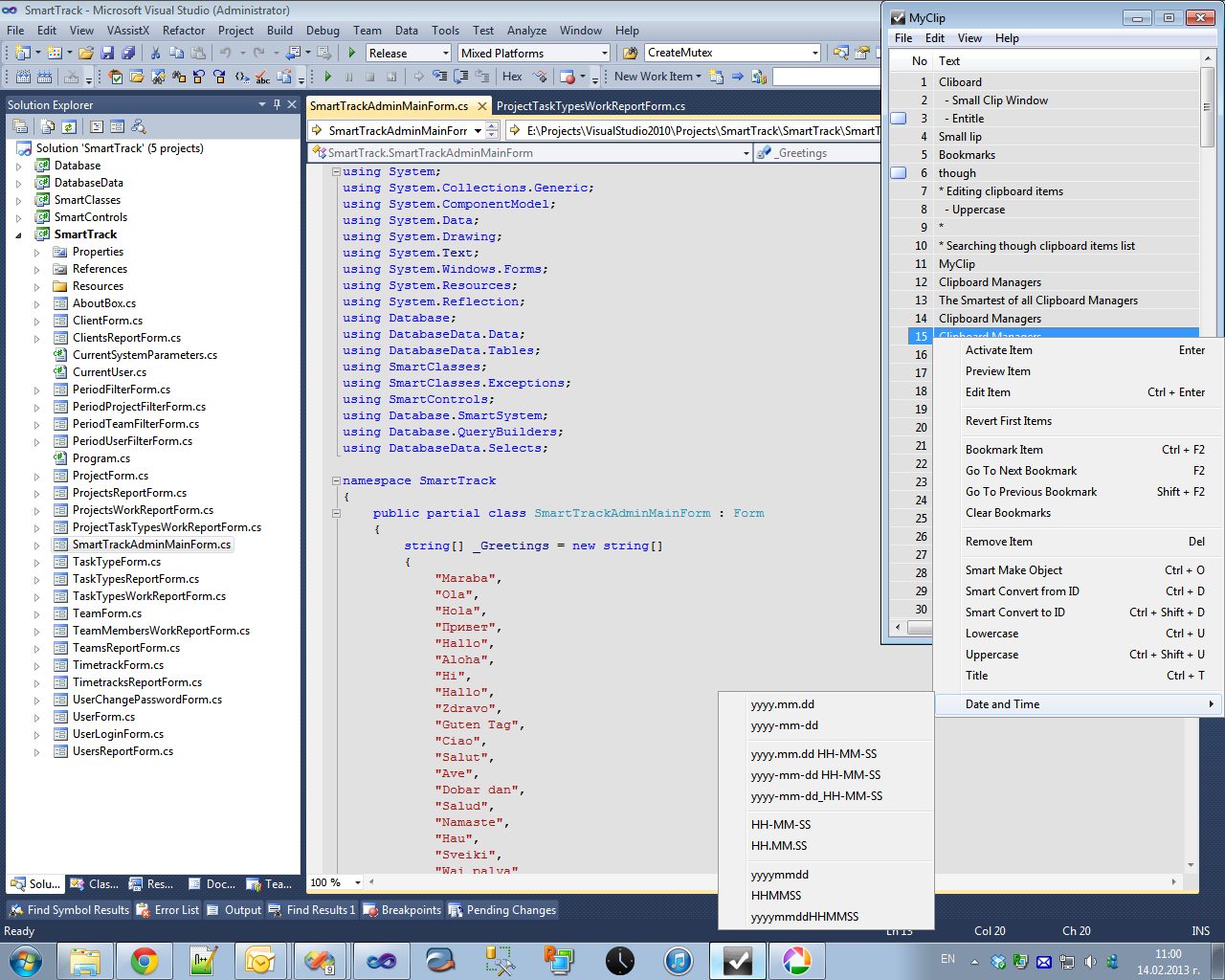Click the Properties icon in Solution Explorer toolbar

tap(20, 125)
